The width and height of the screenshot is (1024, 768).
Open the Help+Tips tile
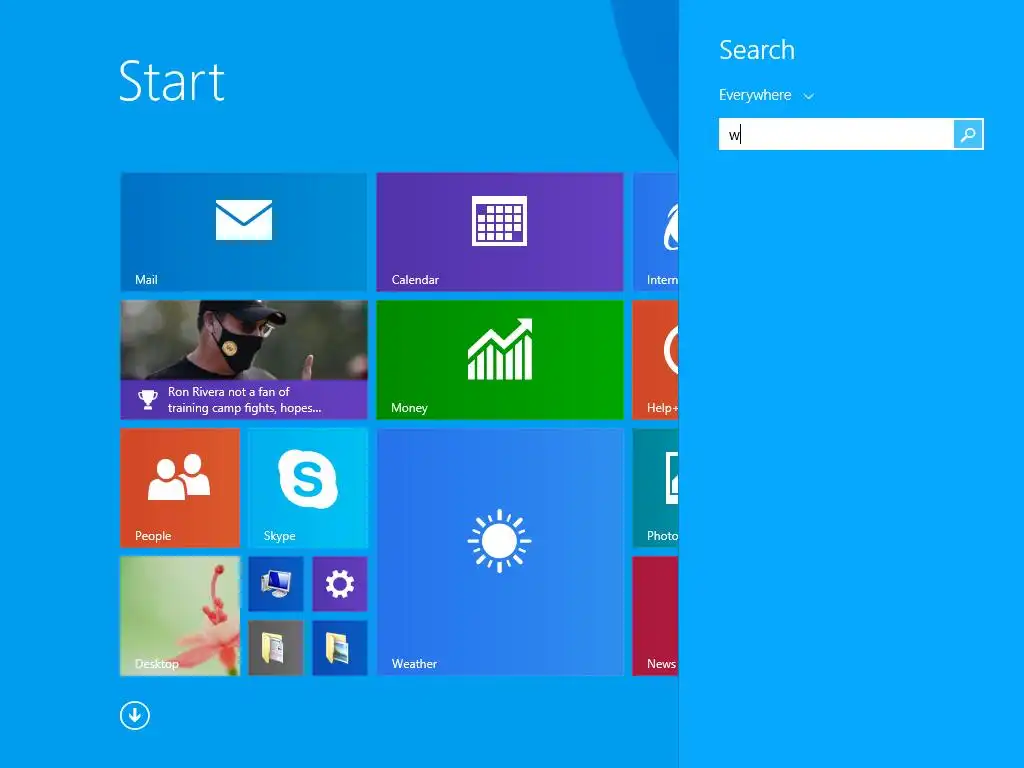coord(656,360)
